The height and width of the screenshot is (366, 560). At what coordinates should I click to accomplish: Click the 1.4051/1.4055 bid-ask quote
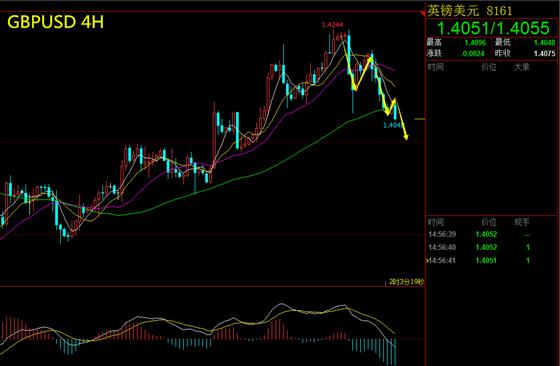[493, 28]
